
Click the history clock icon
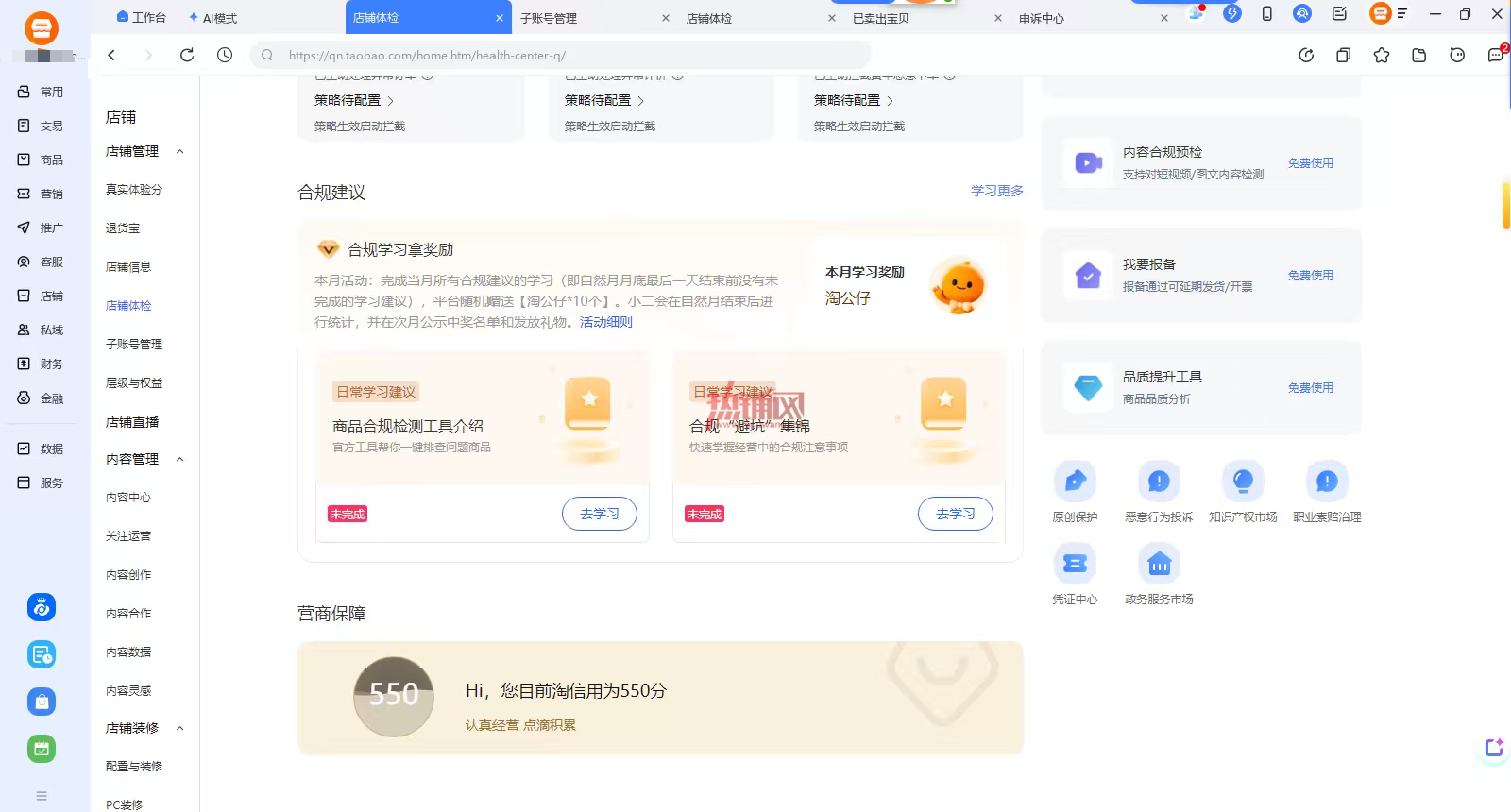point(225,55)
